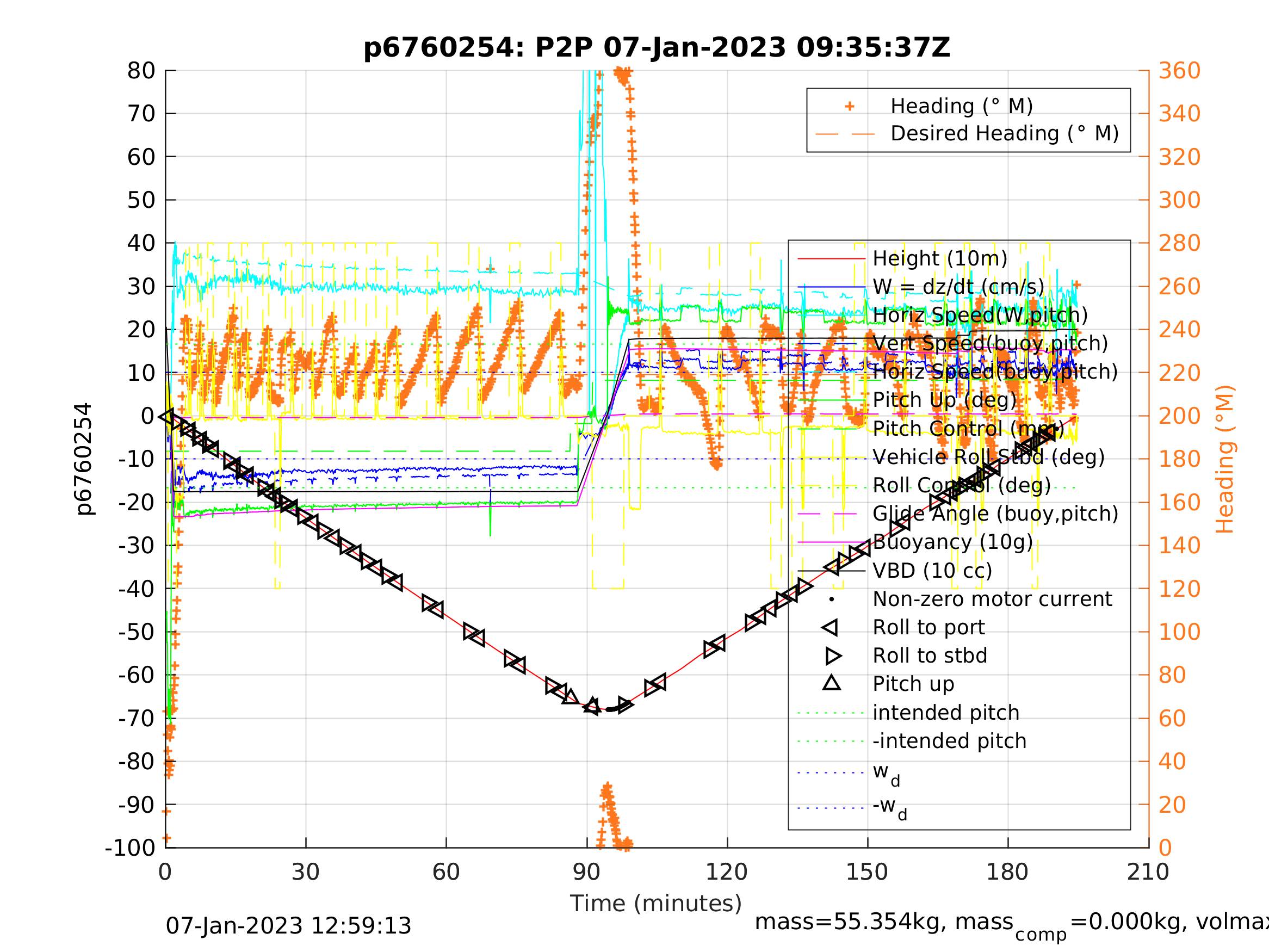The height and width of the screenshot is (952, 1269).
Task: Click the 'mass=55.354kg' footer text
Action: [x=851, y=922]
